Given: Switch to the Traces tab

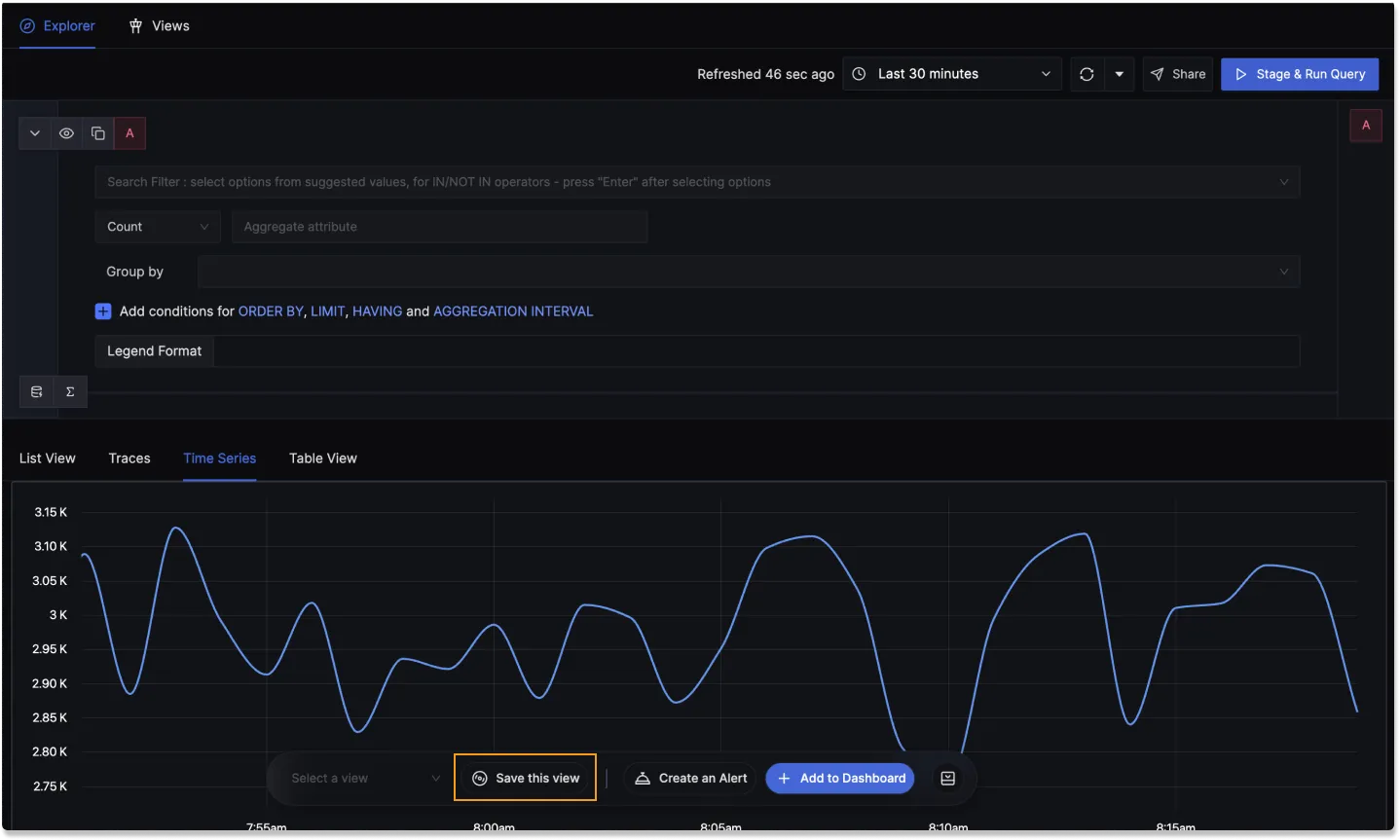Looking at the screenshot, I should coord(129,458).
